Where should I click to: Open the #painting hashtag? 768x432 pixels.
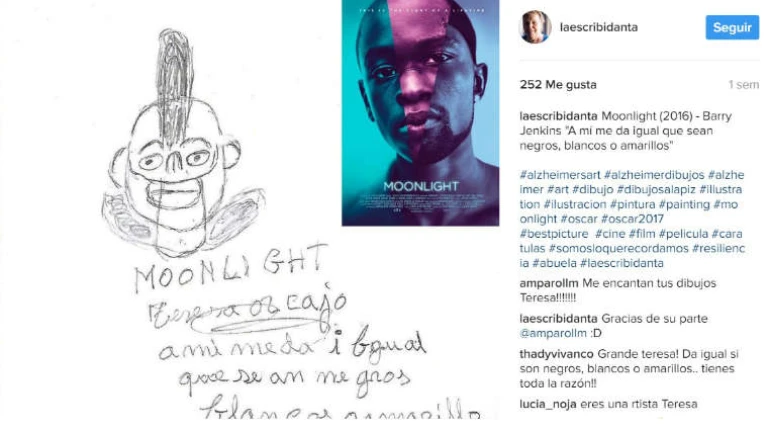tap(684, 204)
